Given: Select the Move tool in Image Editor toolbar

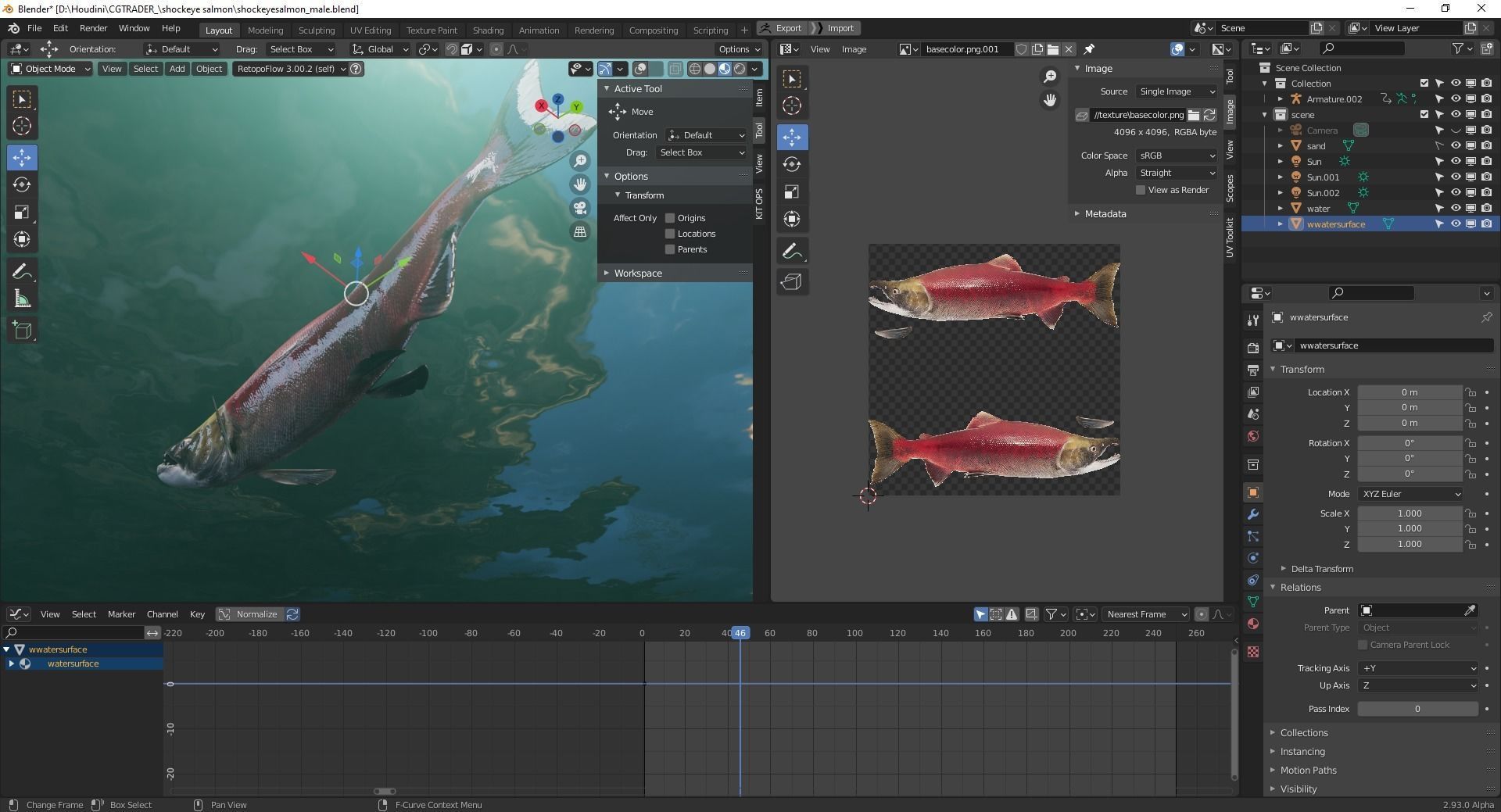Looking at the screenshot, I should 792,137.
